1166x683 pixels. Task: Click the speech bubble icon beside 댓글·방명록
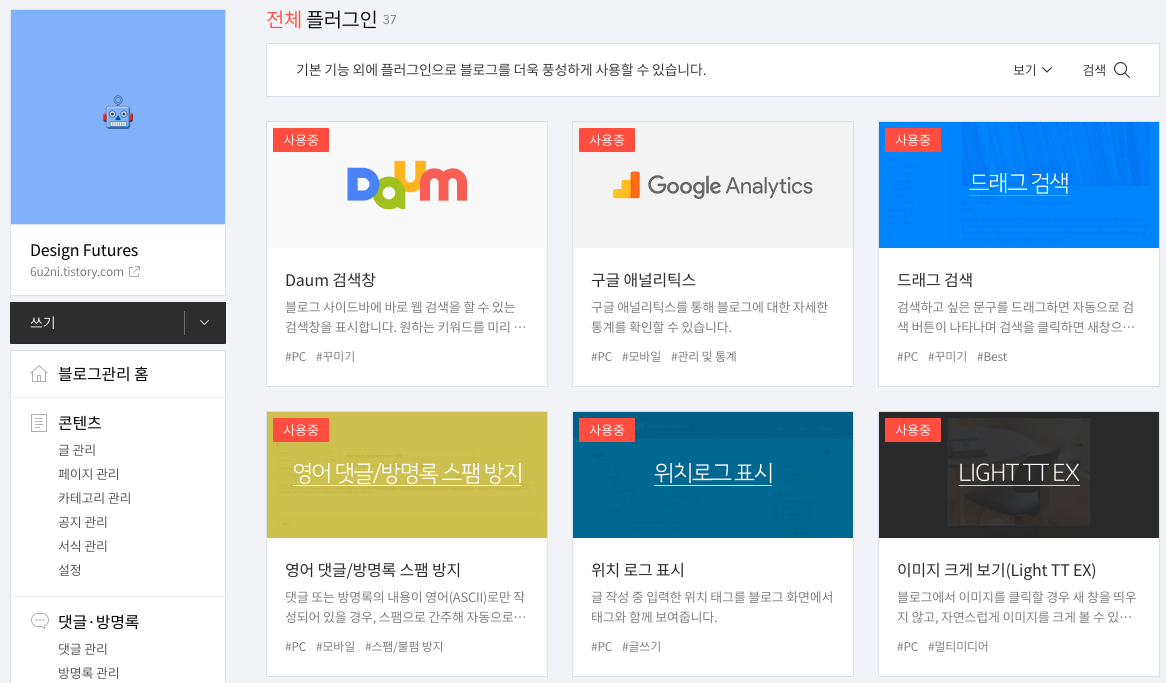click(39, 621)
